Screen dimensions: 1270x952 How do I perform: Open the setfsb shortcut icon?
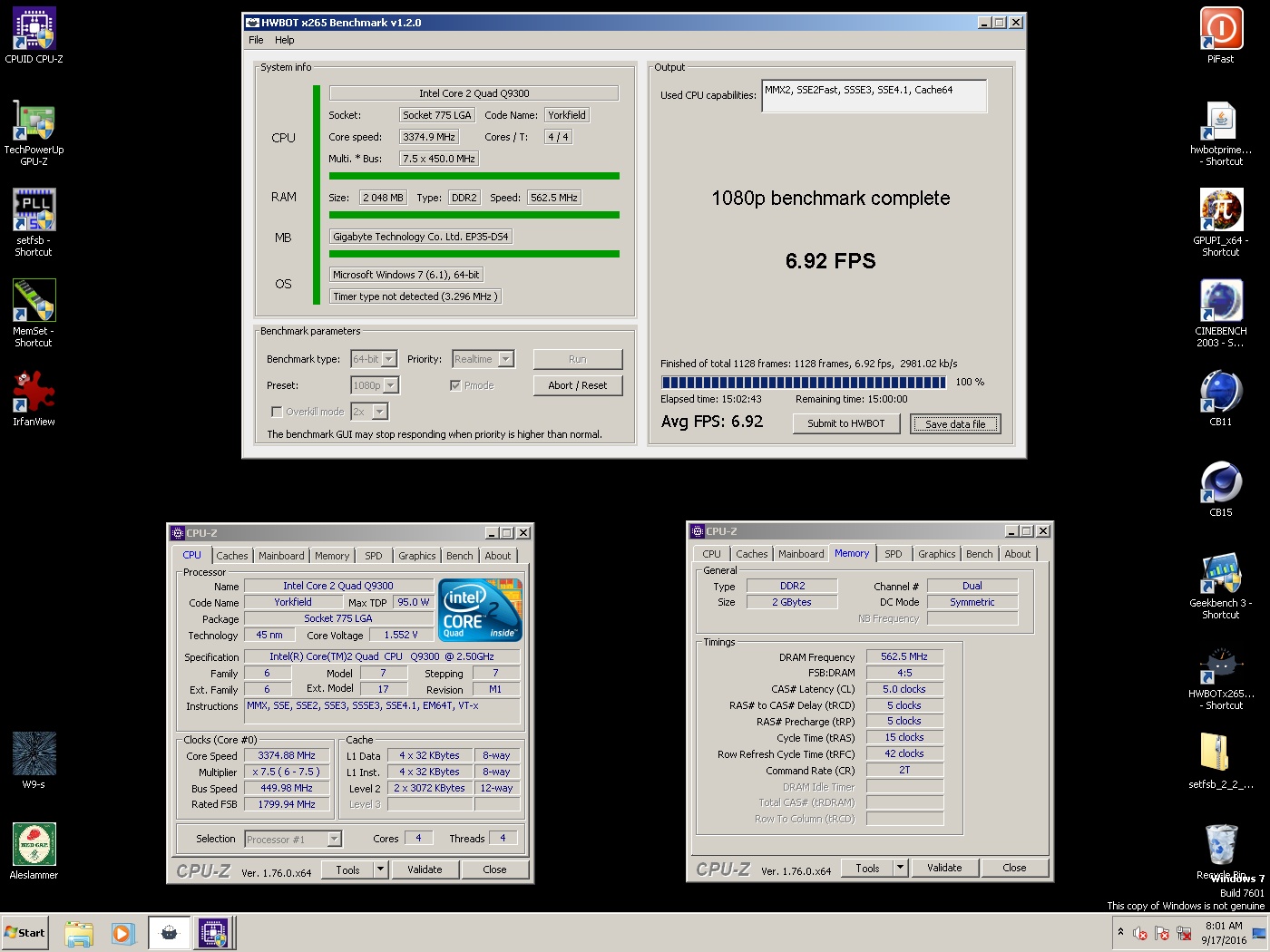pyautogui.click(x=34, y=222)
